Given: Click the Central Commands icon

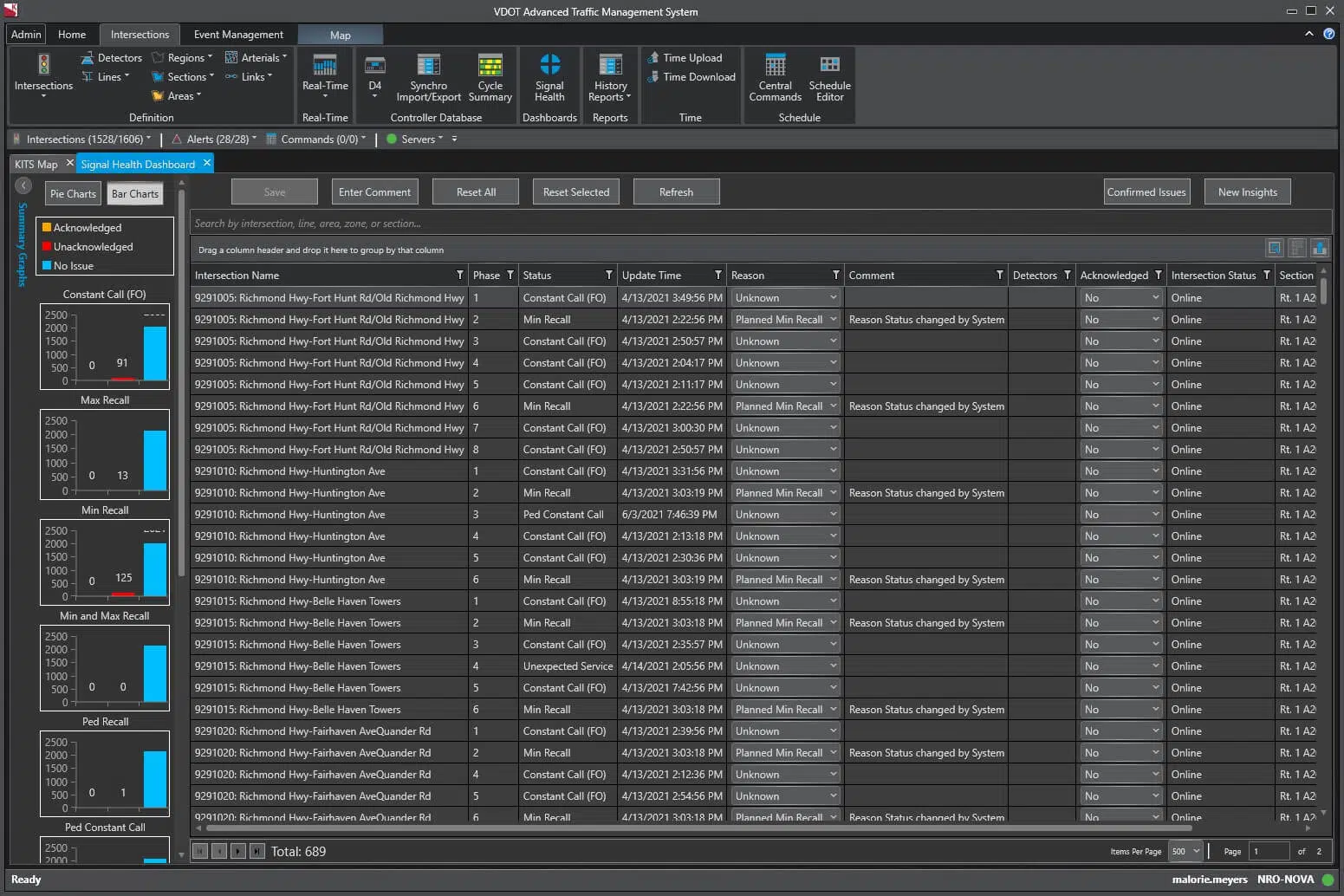Looking at the screenshot, I should coord(775,66).
